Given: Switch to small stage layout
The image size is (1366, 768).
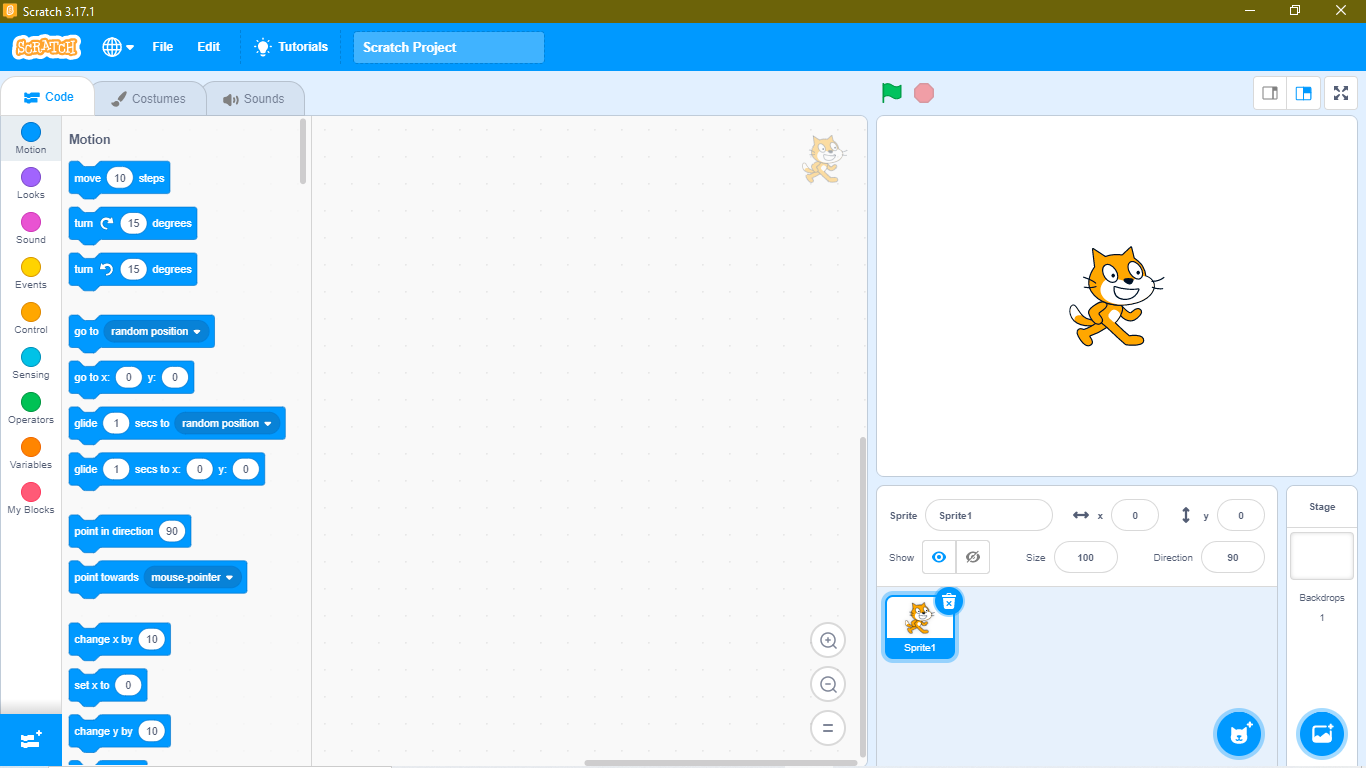Looking at the screenshot, I should [x=1270, y=93].
